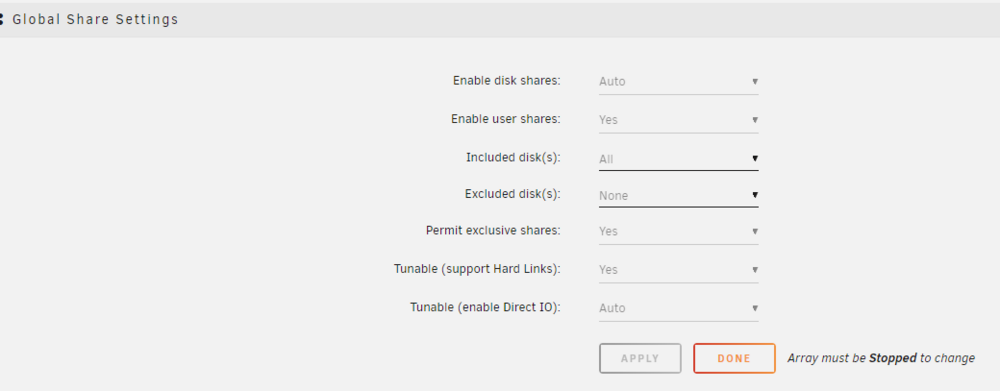
Task: Click the Tunable (support Hard Links) label
Action: (x=477, y=269)
